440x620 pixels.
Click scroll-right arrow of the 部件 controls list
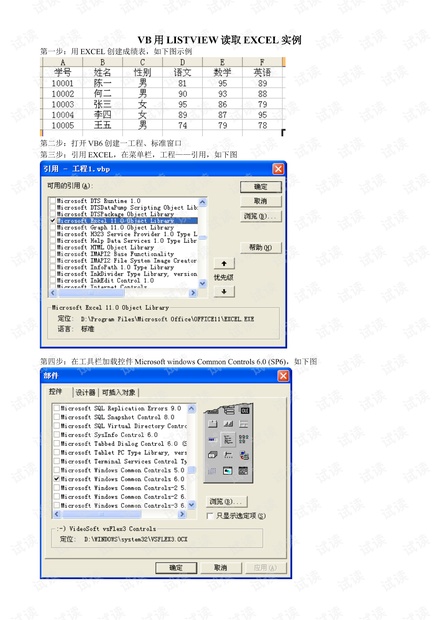pos(182,514)
